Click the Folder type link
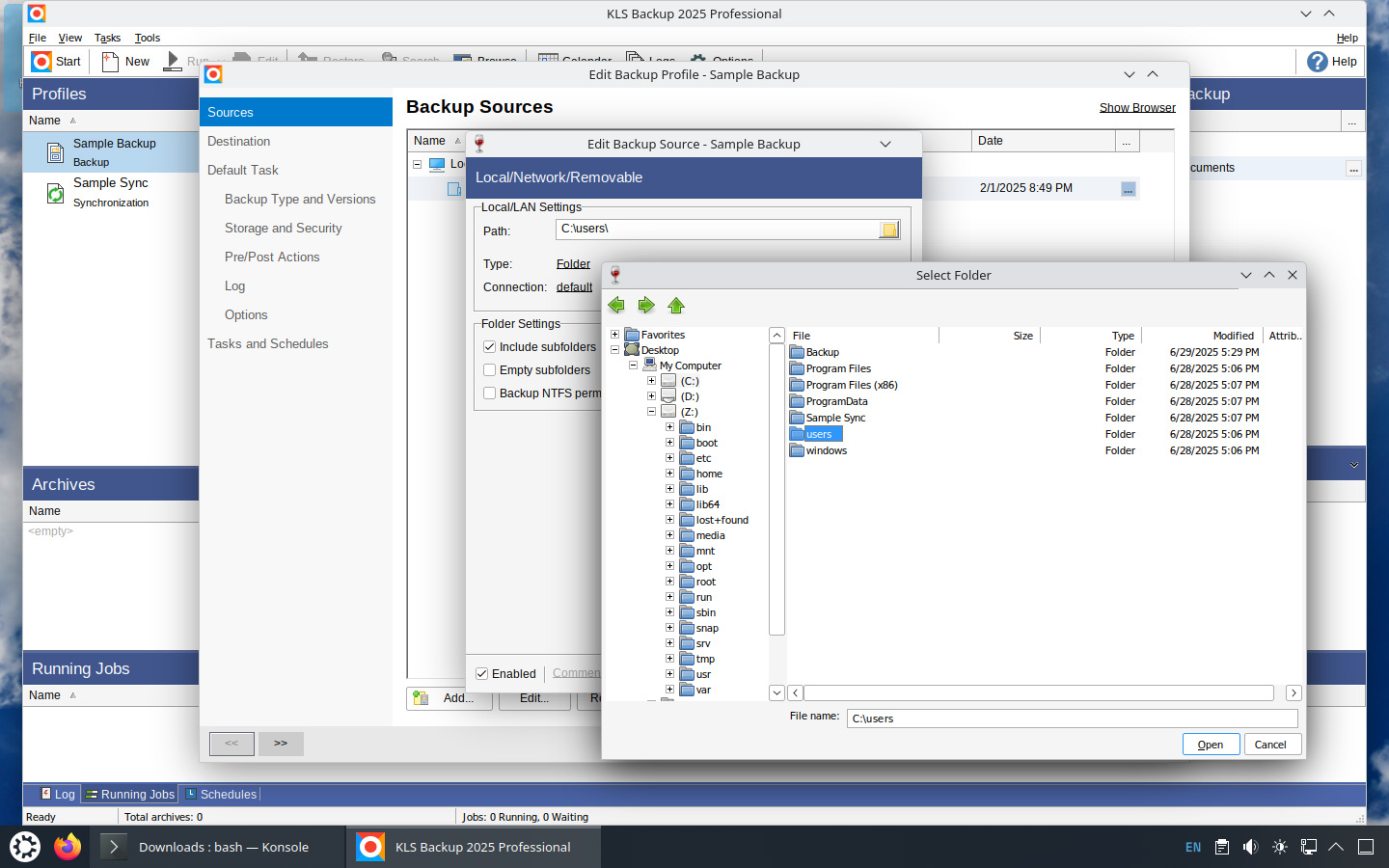This screenshot has height=868, width=1389. pyautogui.click(x=573, y=264)
